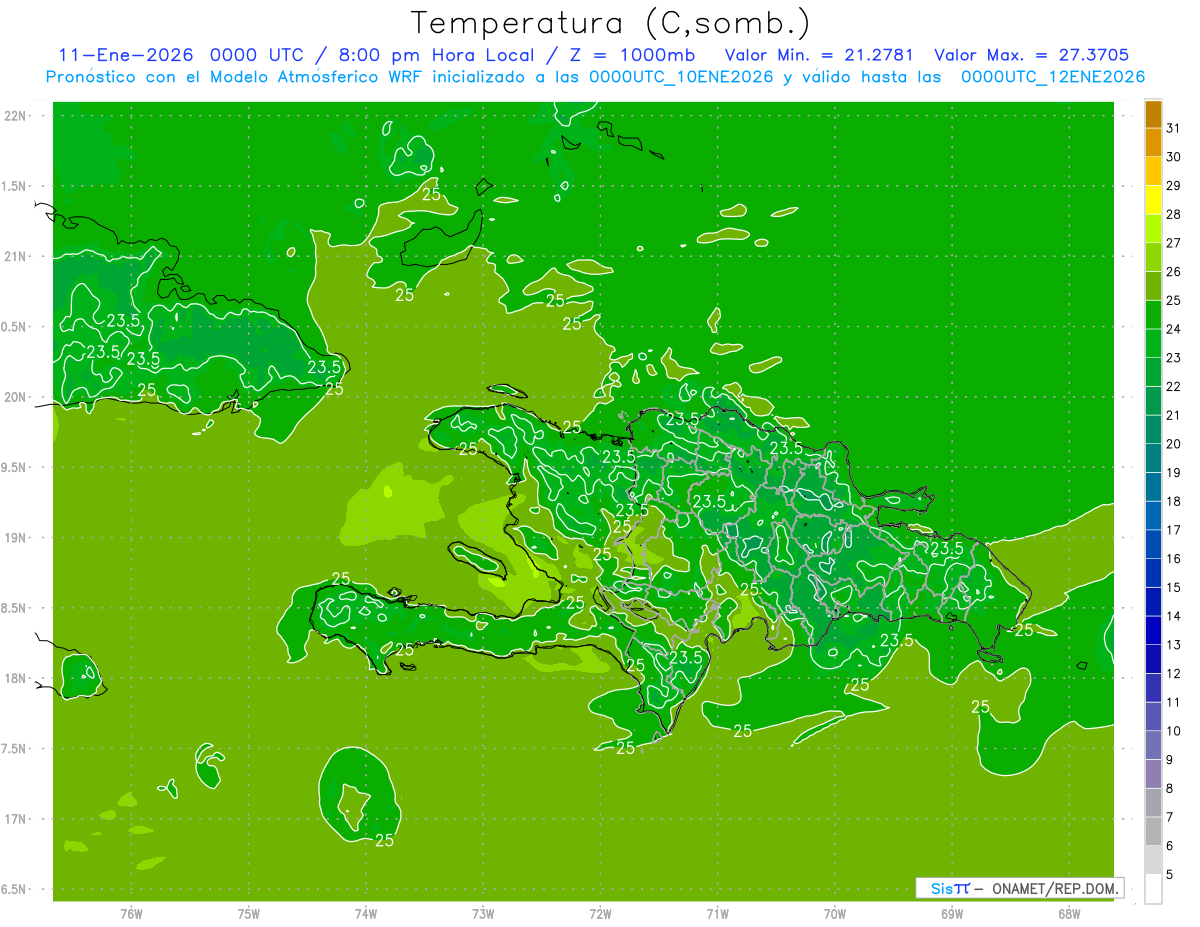This screenshot has height=927, width=1200.
Task: Click the legend value "26"
Action: coord(1174,271)
